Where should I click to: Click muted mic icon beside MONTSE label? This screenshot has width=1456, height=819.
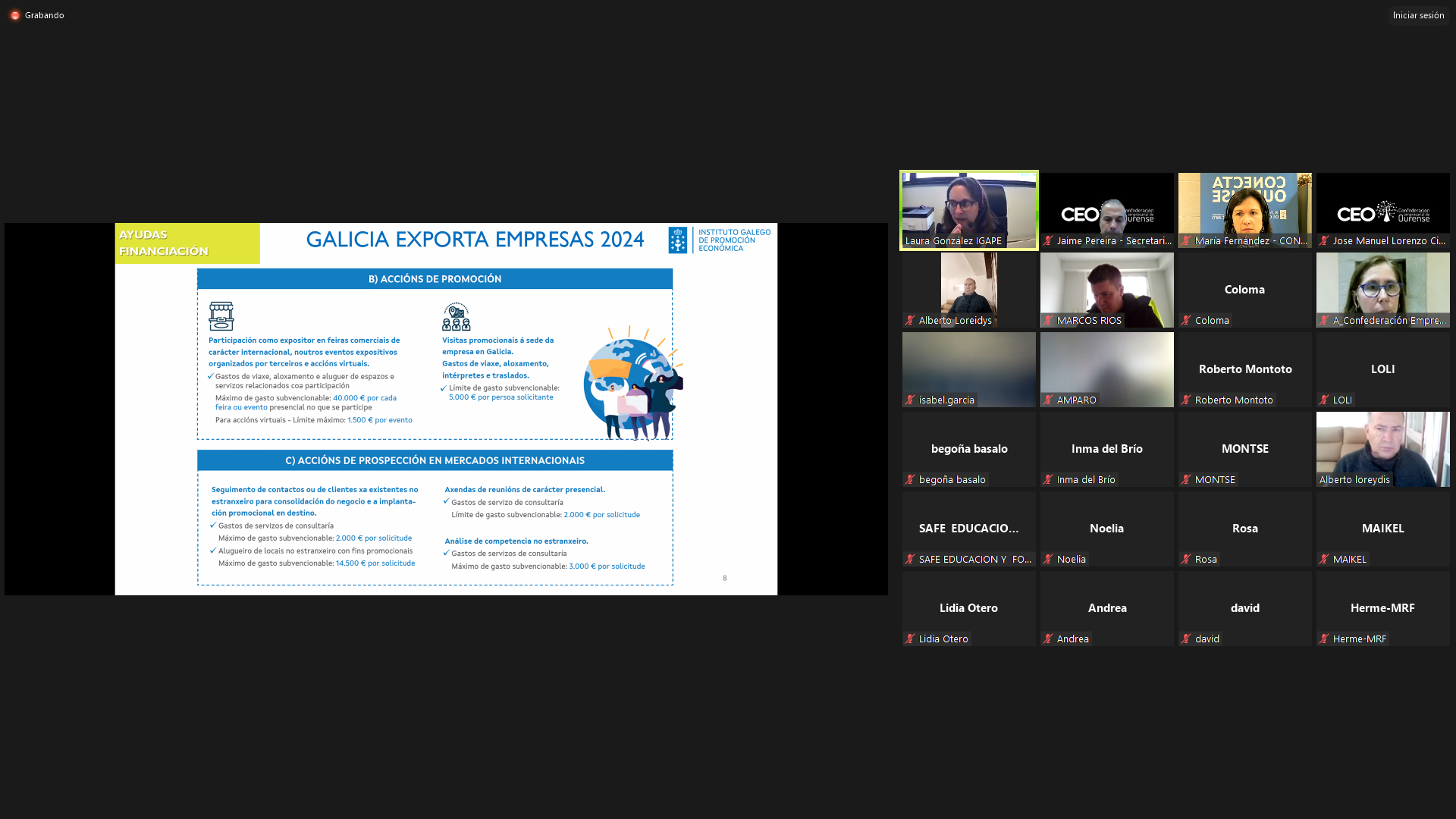1186,480
